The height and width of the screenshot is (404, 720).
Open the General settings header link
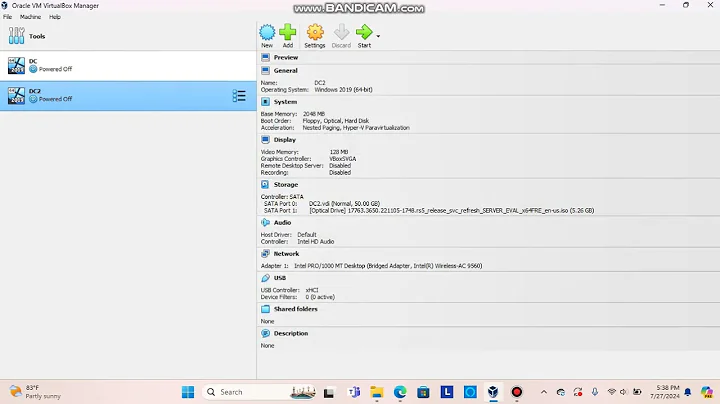pyautogui.click(x=286, y=71)
